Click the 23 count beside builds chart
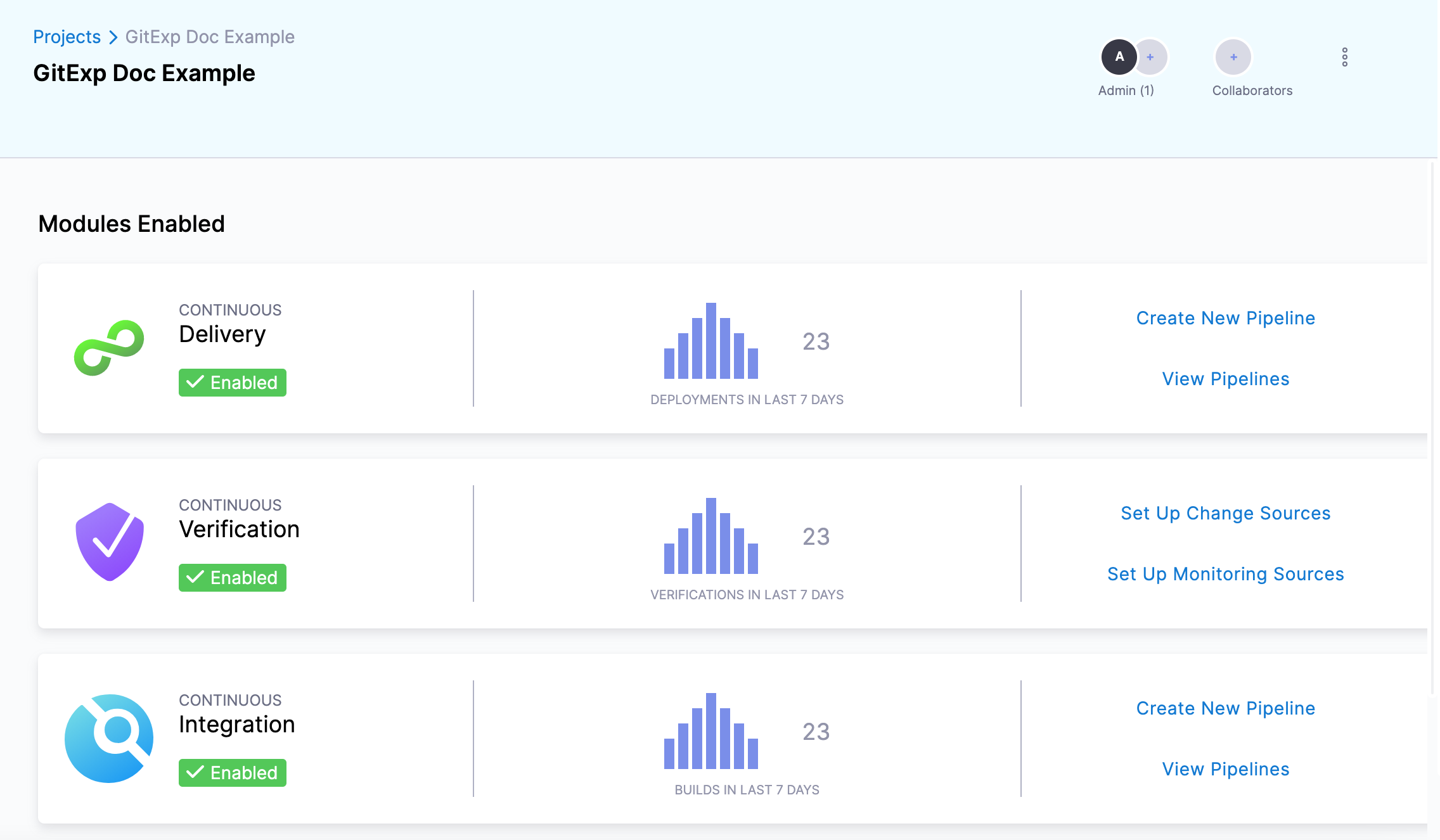 click(816, 732)
